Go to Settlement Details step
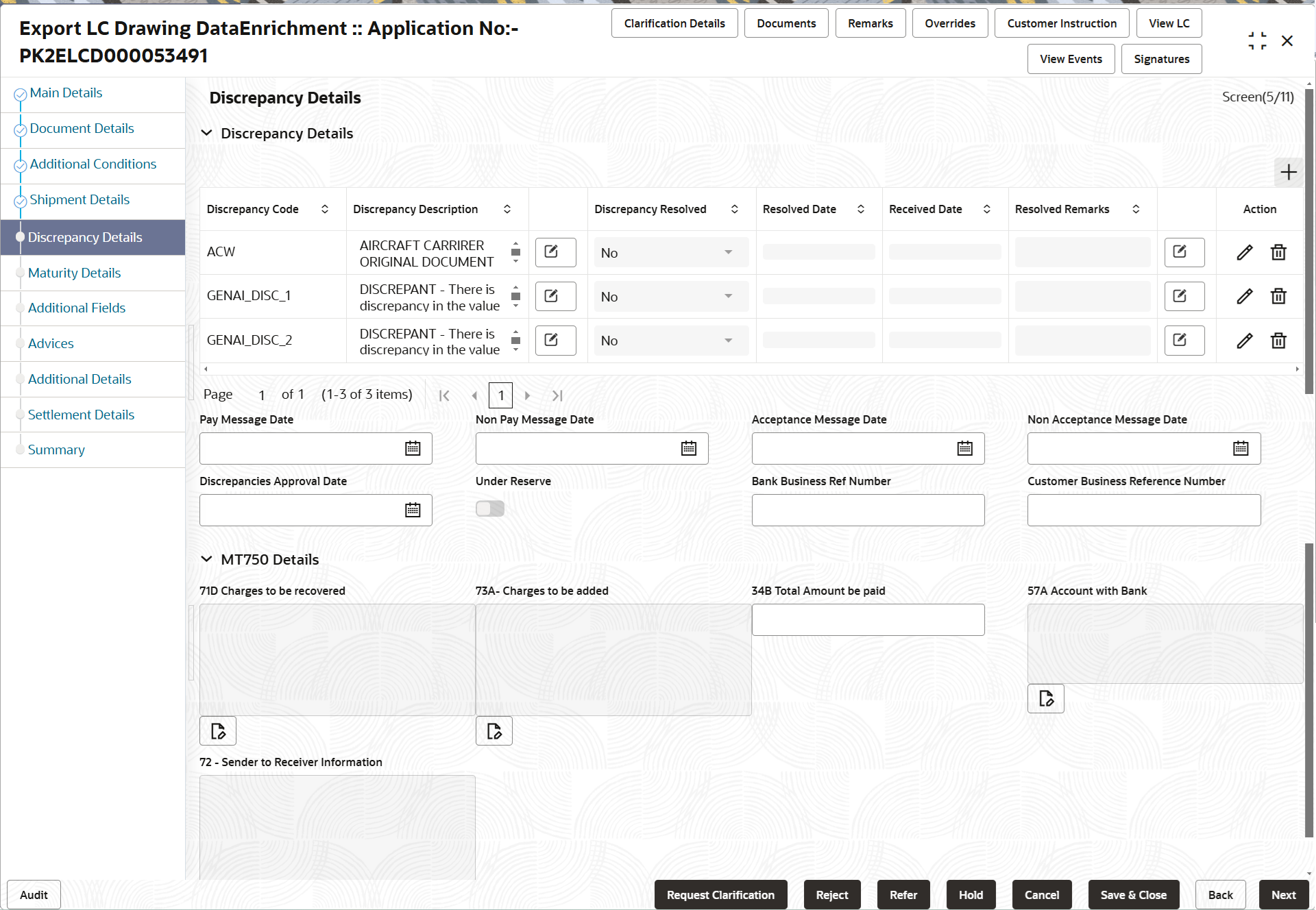This screenshot has width=1316, height=910. pos(81,415)
